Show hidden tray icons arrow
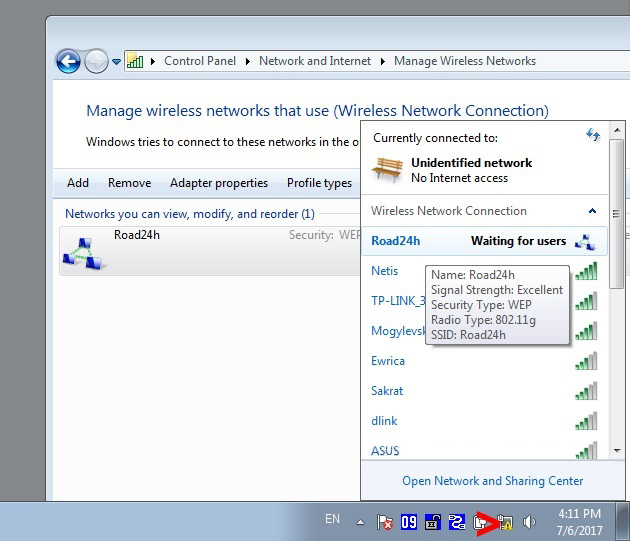The width and height of the screenshot is (630, 541). (360, 523)
